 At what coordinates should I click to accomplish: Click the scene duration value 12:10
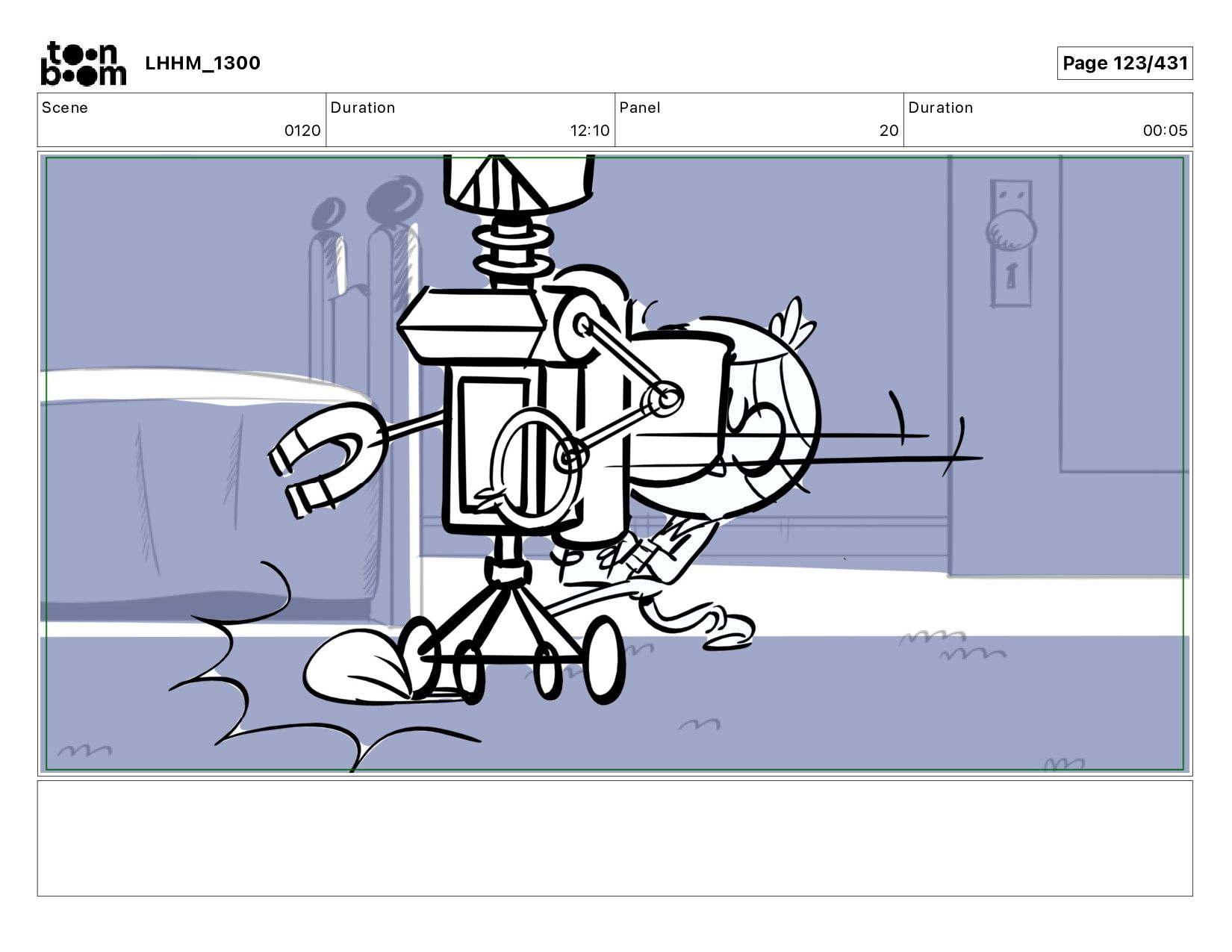590,131
